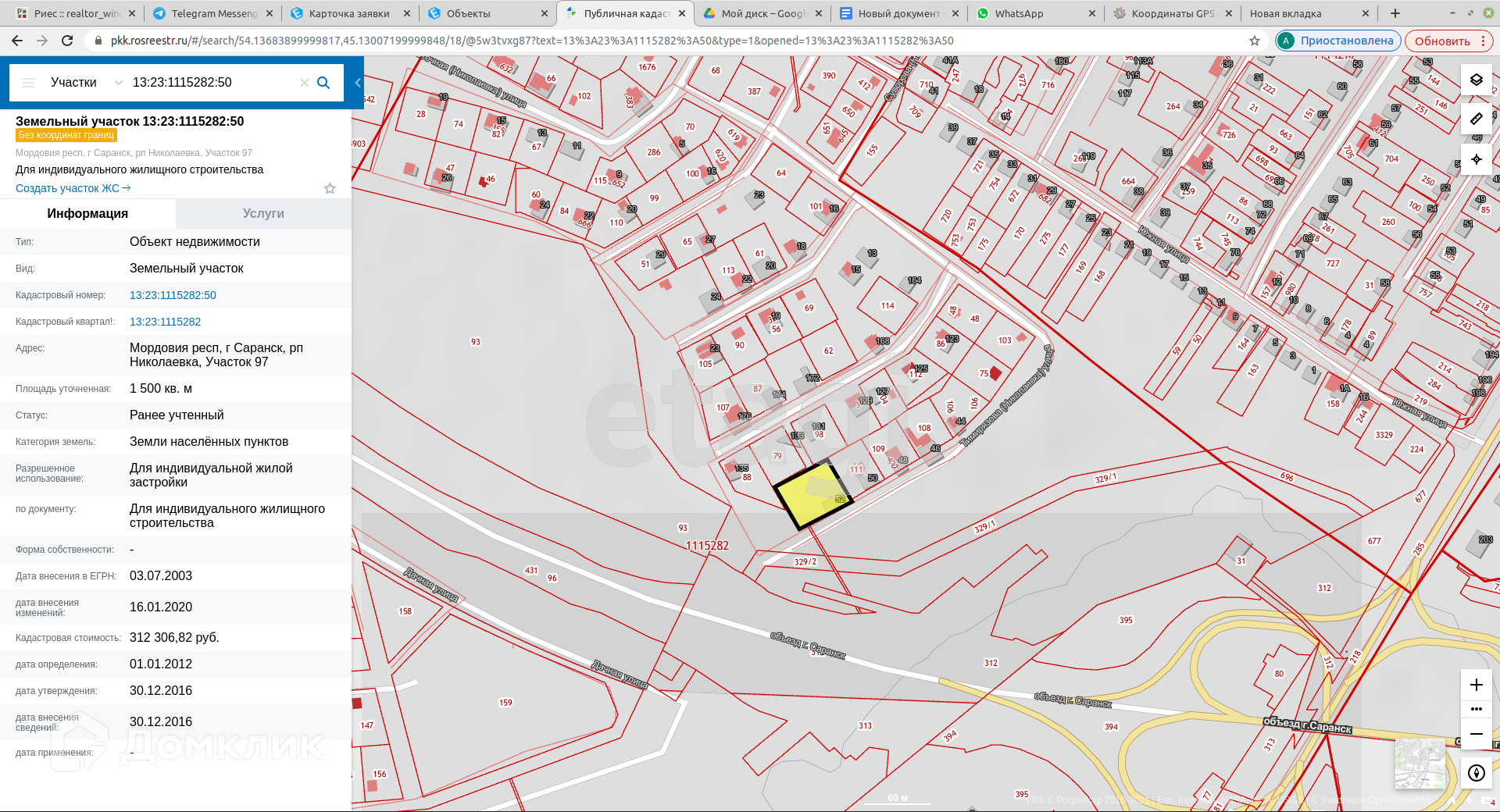Click the land category Земли населённых пунктов
The image size is (1500, 812).
tap(209, 442)
